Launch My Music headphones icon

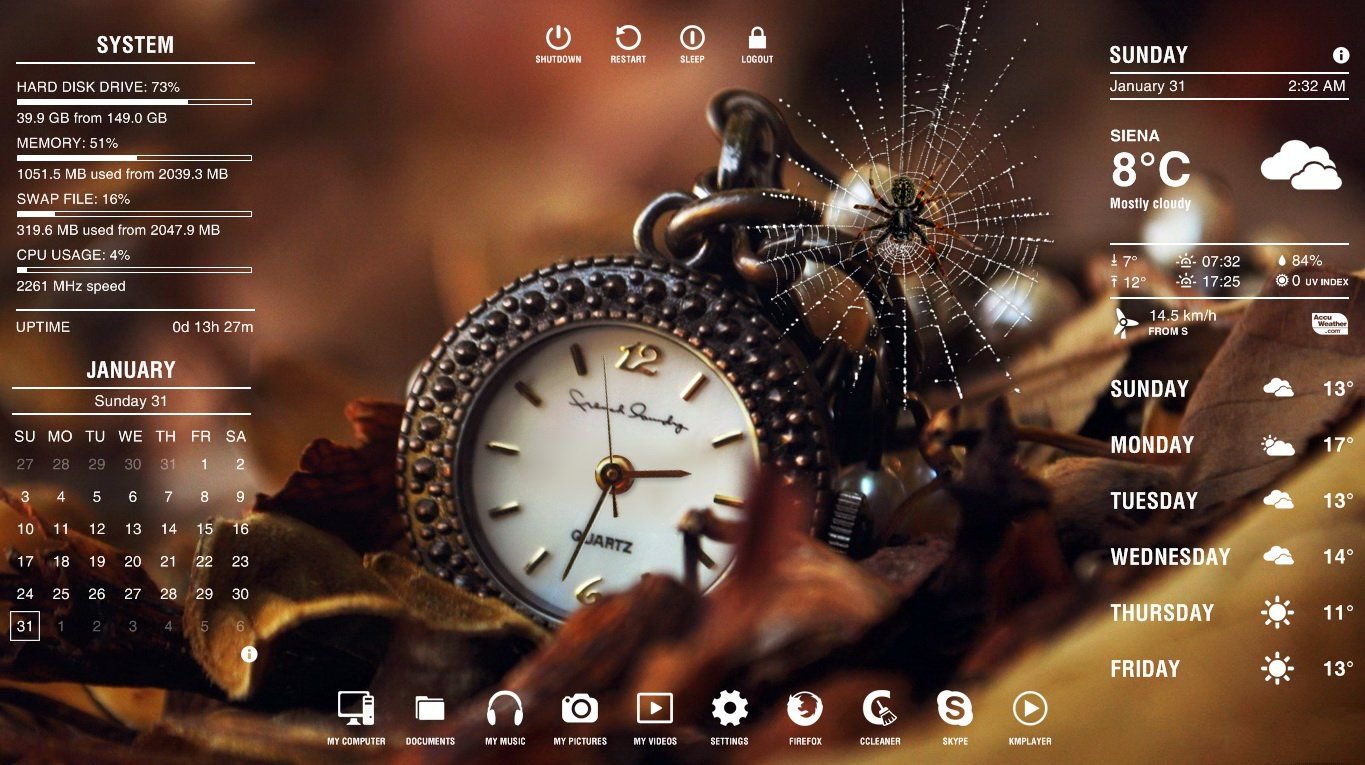click(505, 709)
